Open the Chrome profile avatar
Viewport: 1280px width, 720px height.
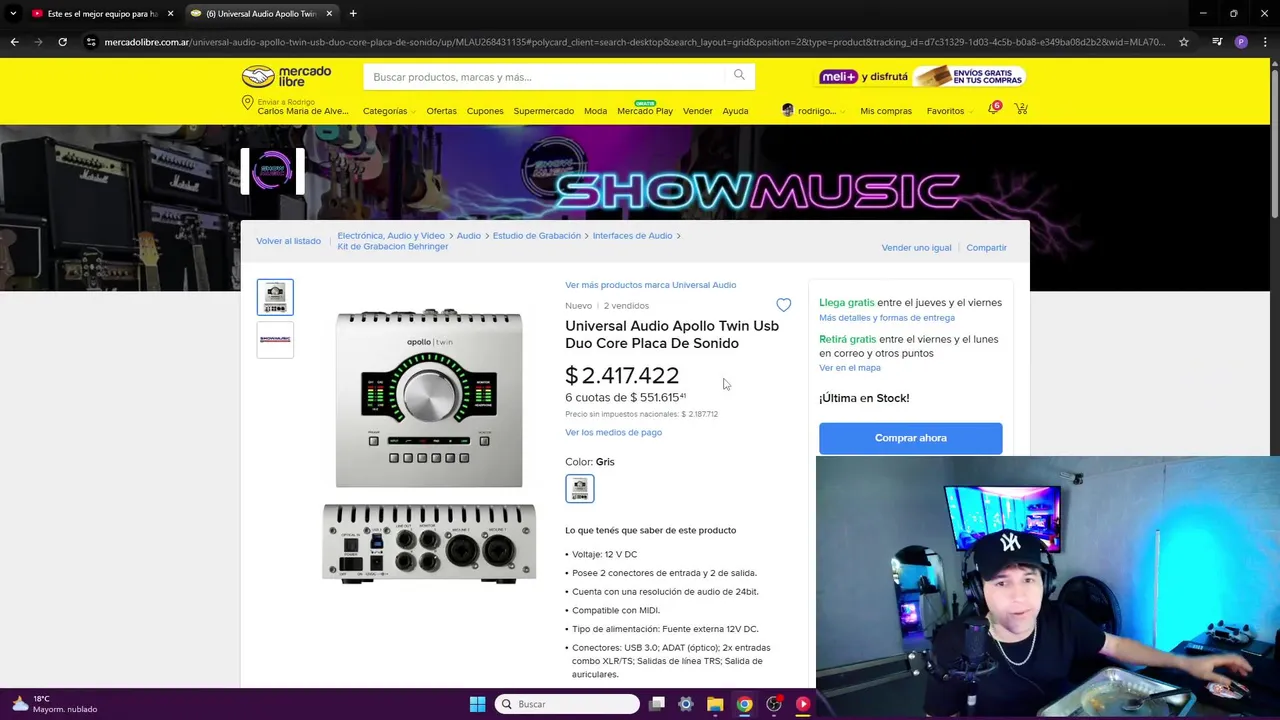tap(1241, 42)
